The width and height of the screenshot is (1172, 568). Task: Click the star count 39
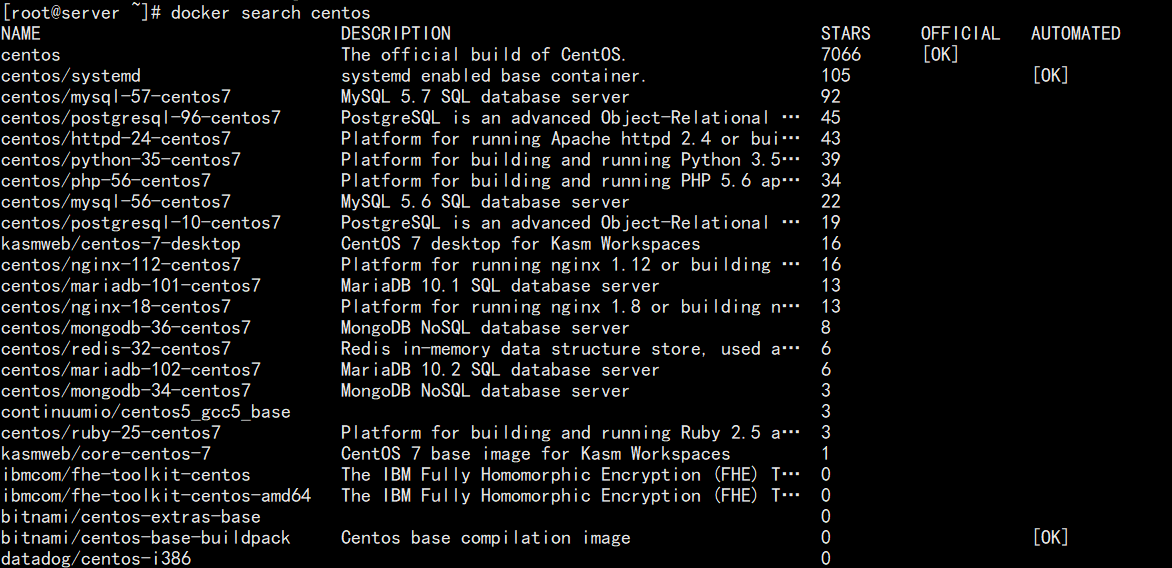coord(830,159)
